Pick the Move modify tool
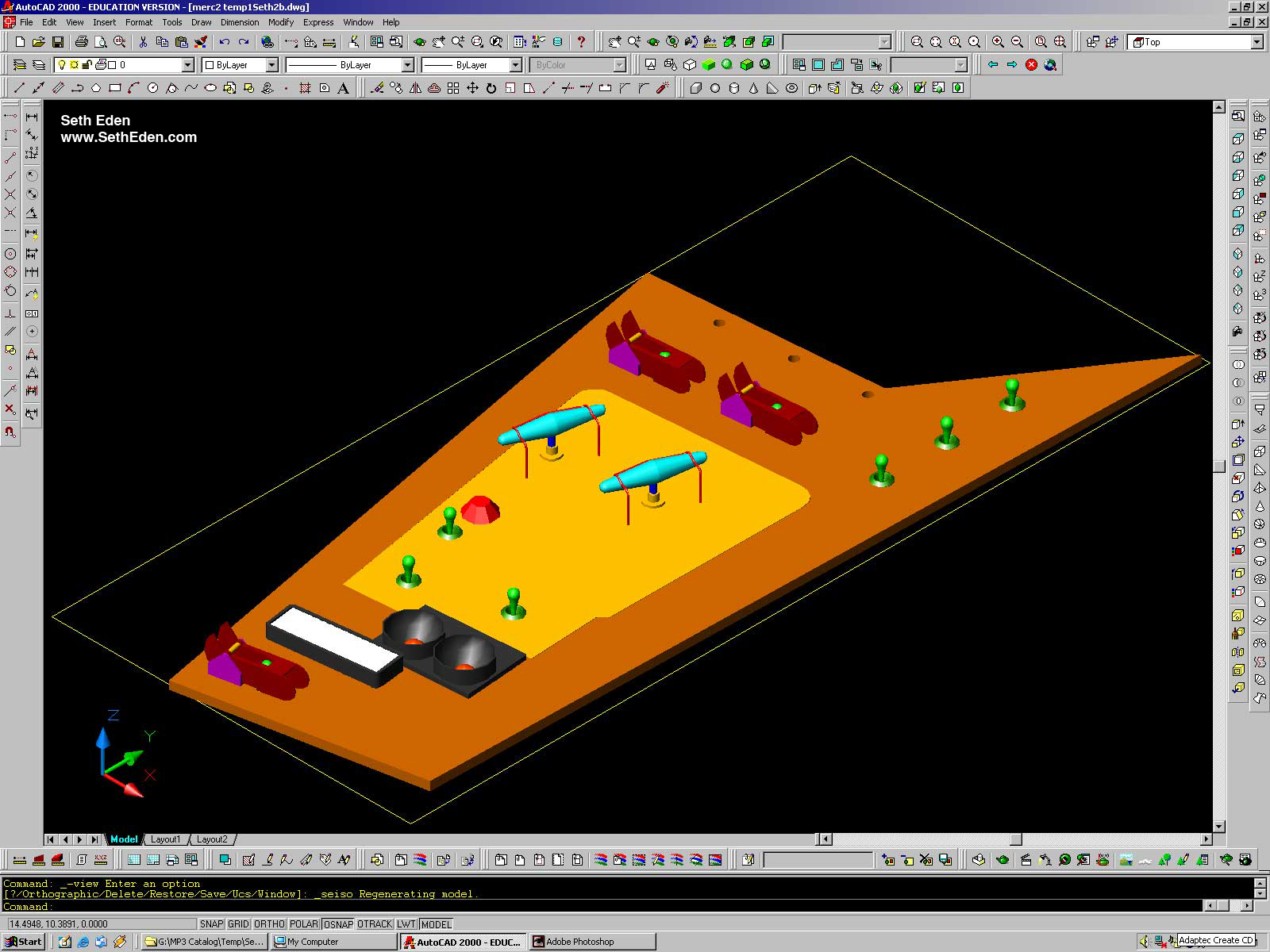The image size is (1270, 952). pyautogui.click(x=472, y=88)
